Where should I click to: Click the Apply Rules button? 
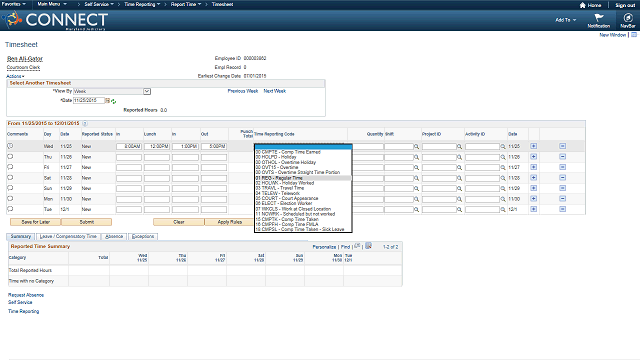click(229, 222)
